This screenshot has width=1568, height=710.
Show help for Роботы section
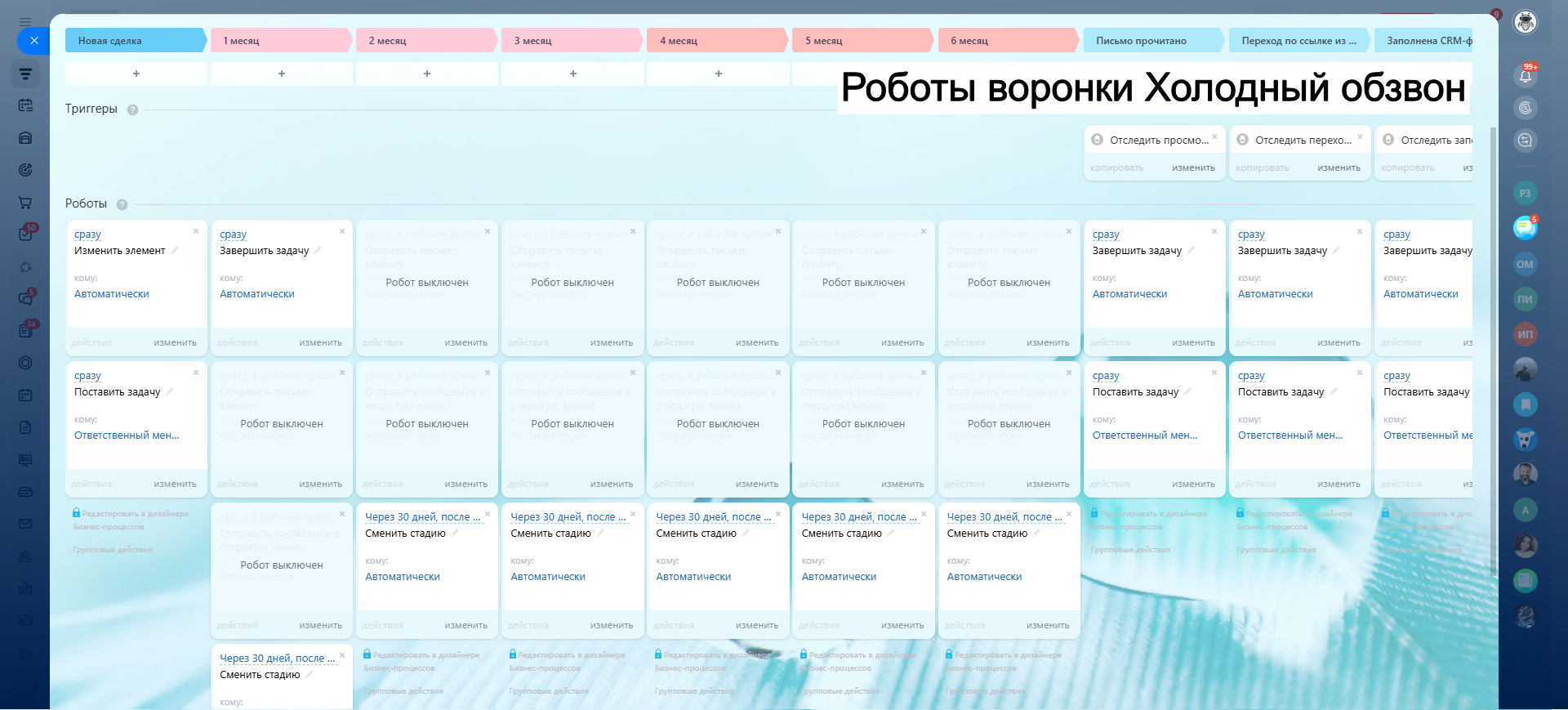pyautogui.click(x=122, y=204)
